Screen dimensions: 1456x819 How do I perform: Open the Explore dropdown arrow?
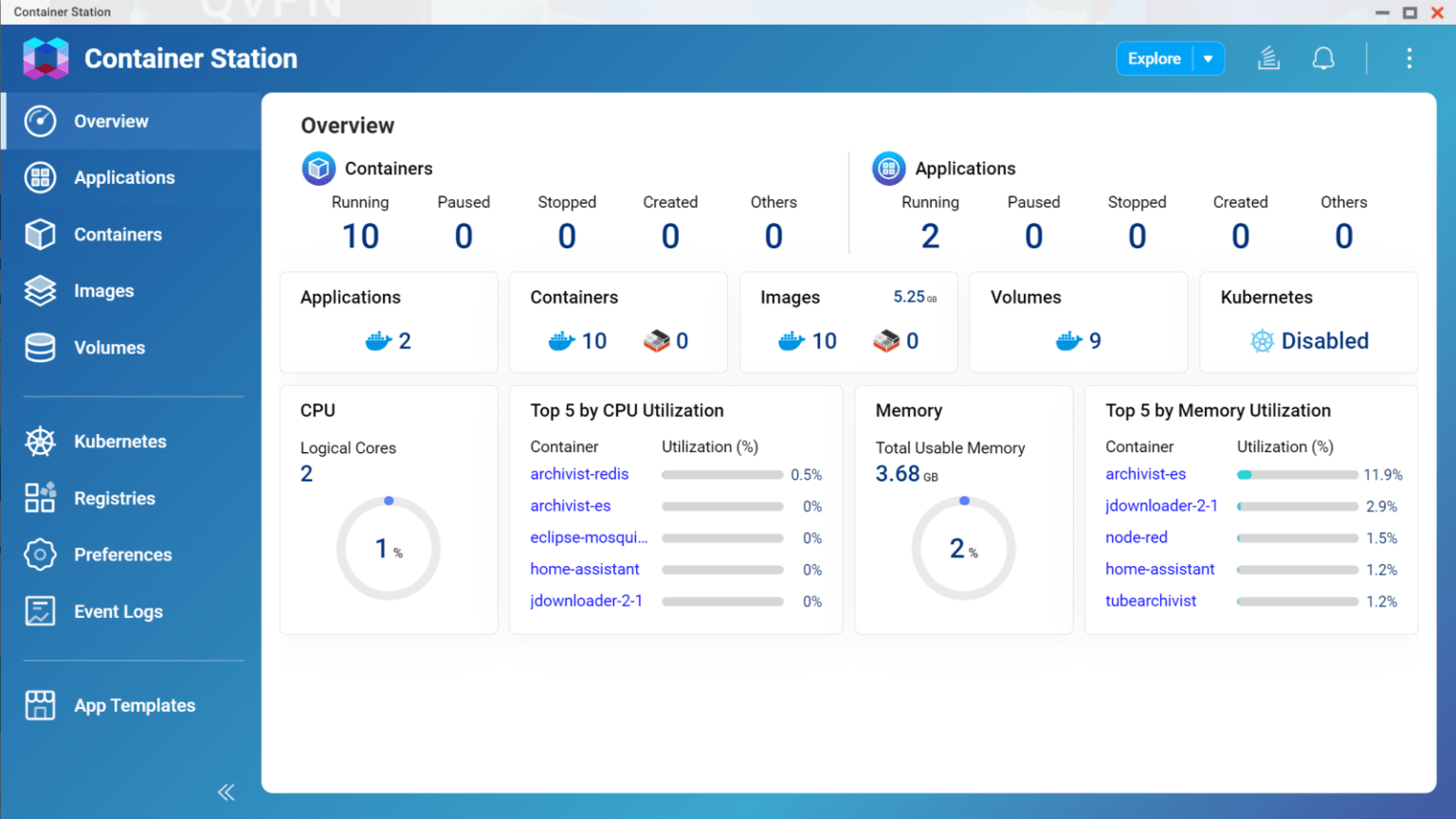pos(1208,58)
